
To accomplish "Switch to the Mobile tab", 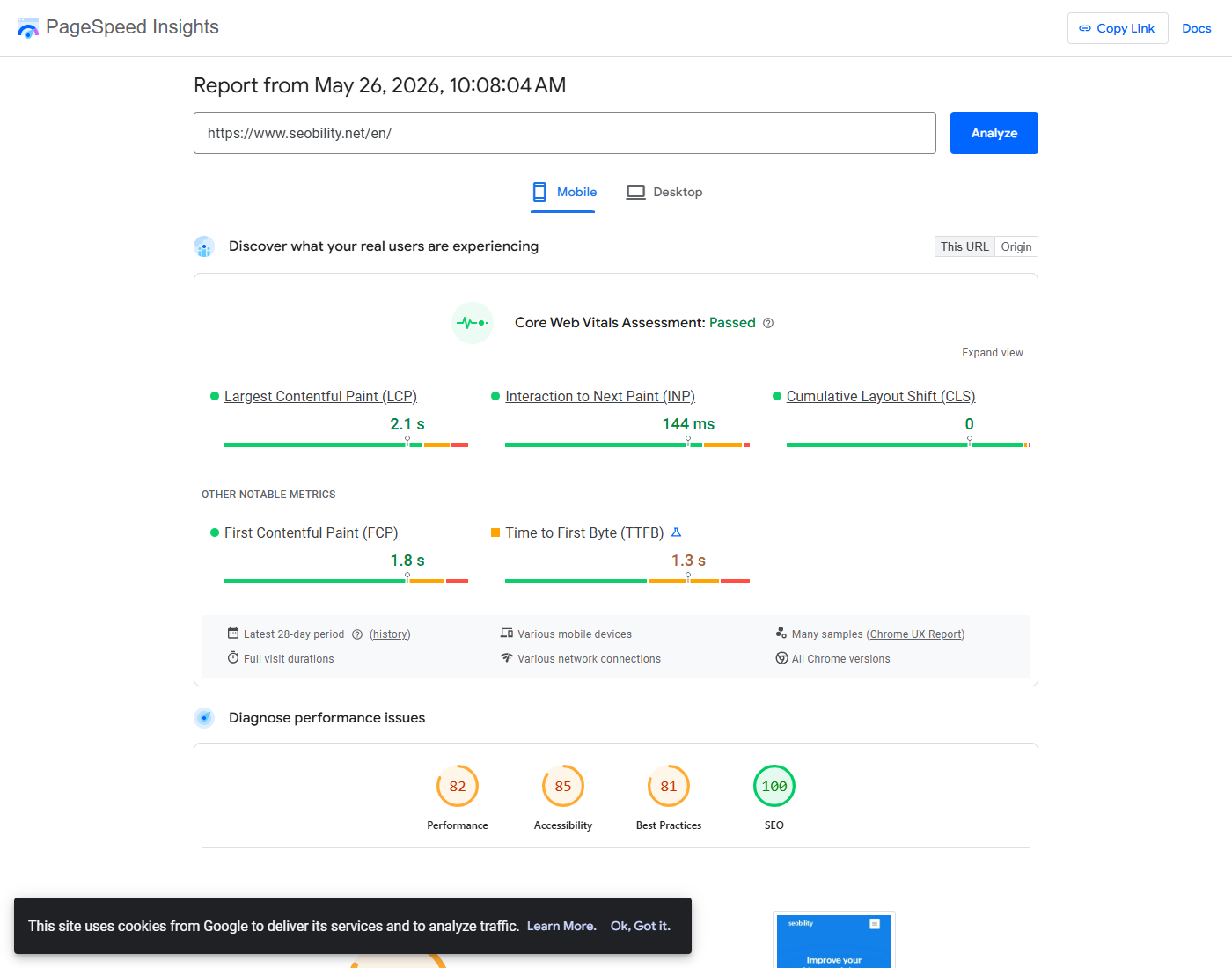I will (x=563, y=193).
